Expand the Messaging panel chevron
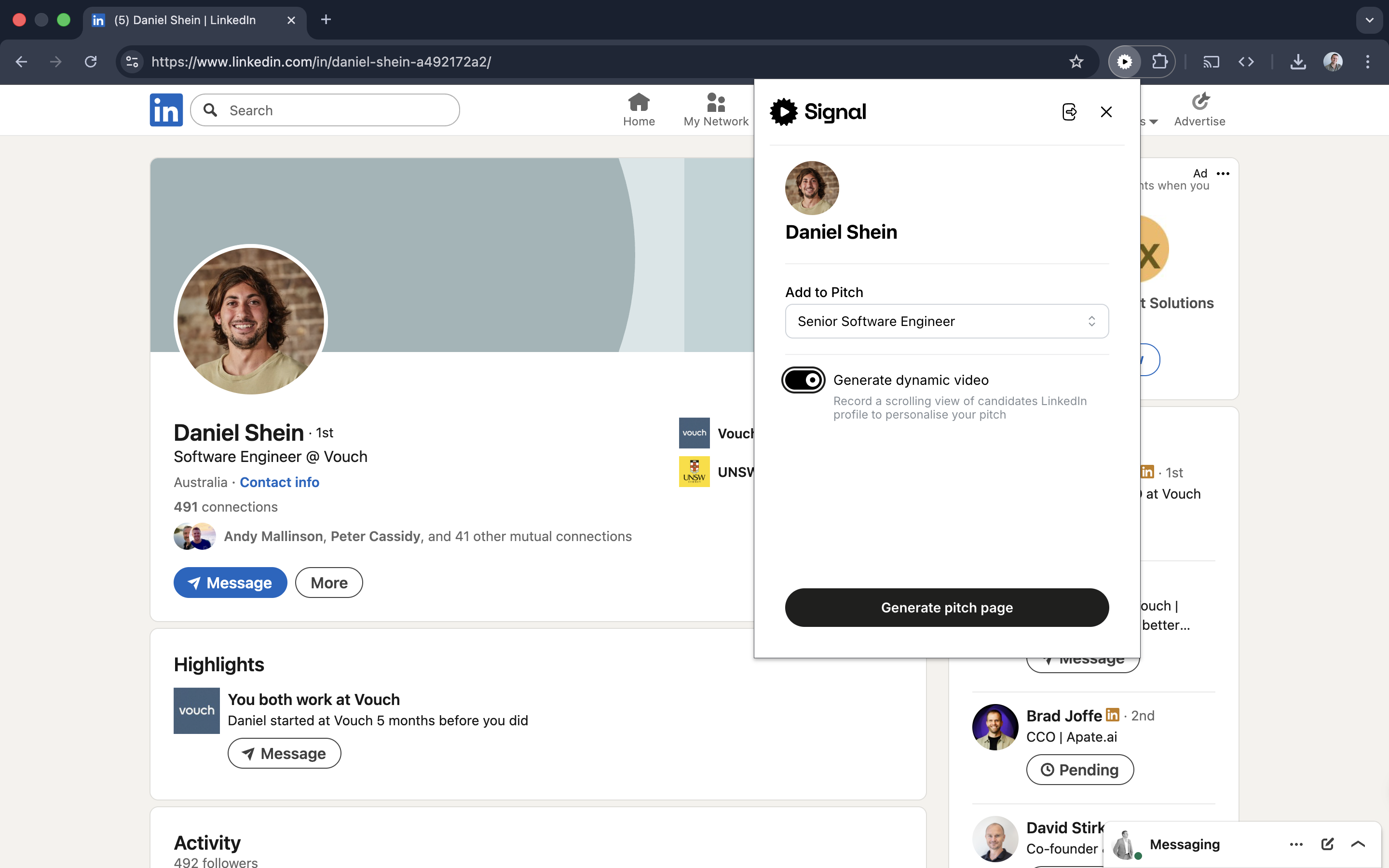 (1358, 844)
